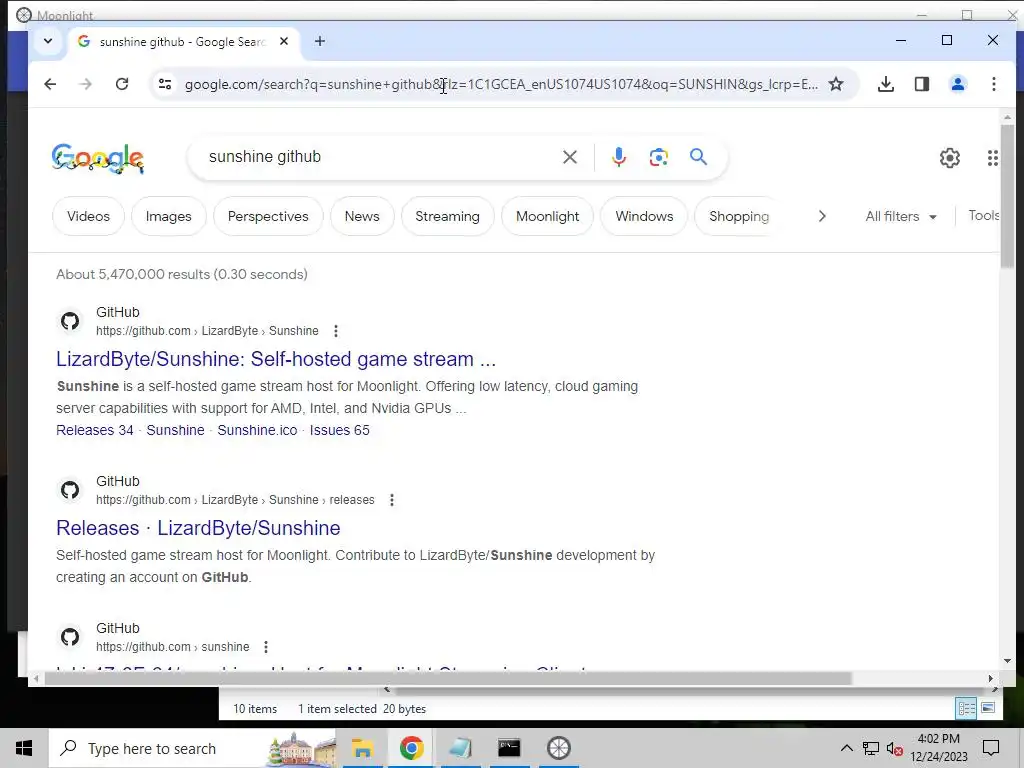Switch to Moonlight via taskbar icon
The height and width of the screenshot is (768, 1024).
[x=558, y=748]
